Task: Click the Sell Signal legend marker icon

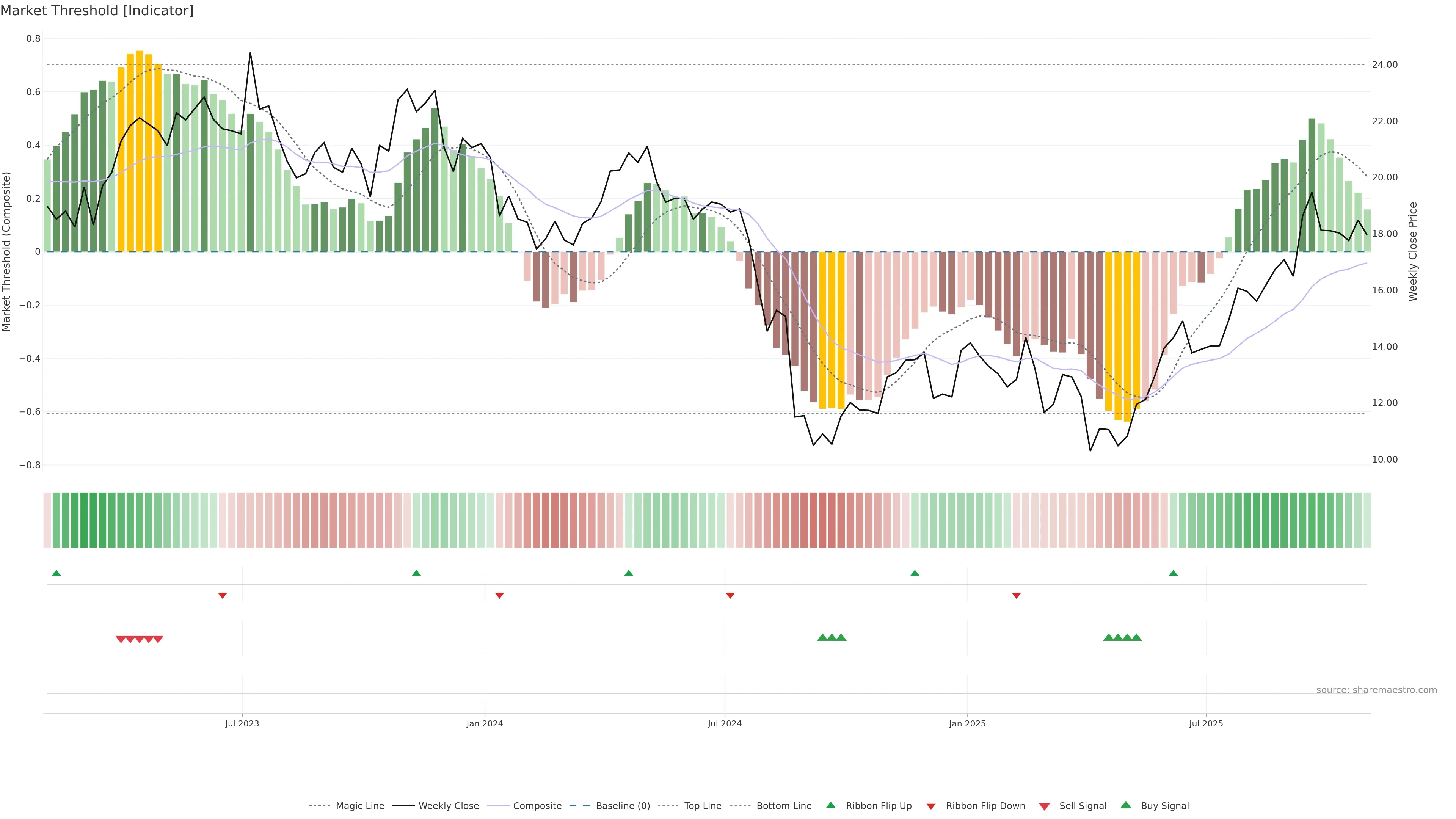Action: [x=1045, y=806]
